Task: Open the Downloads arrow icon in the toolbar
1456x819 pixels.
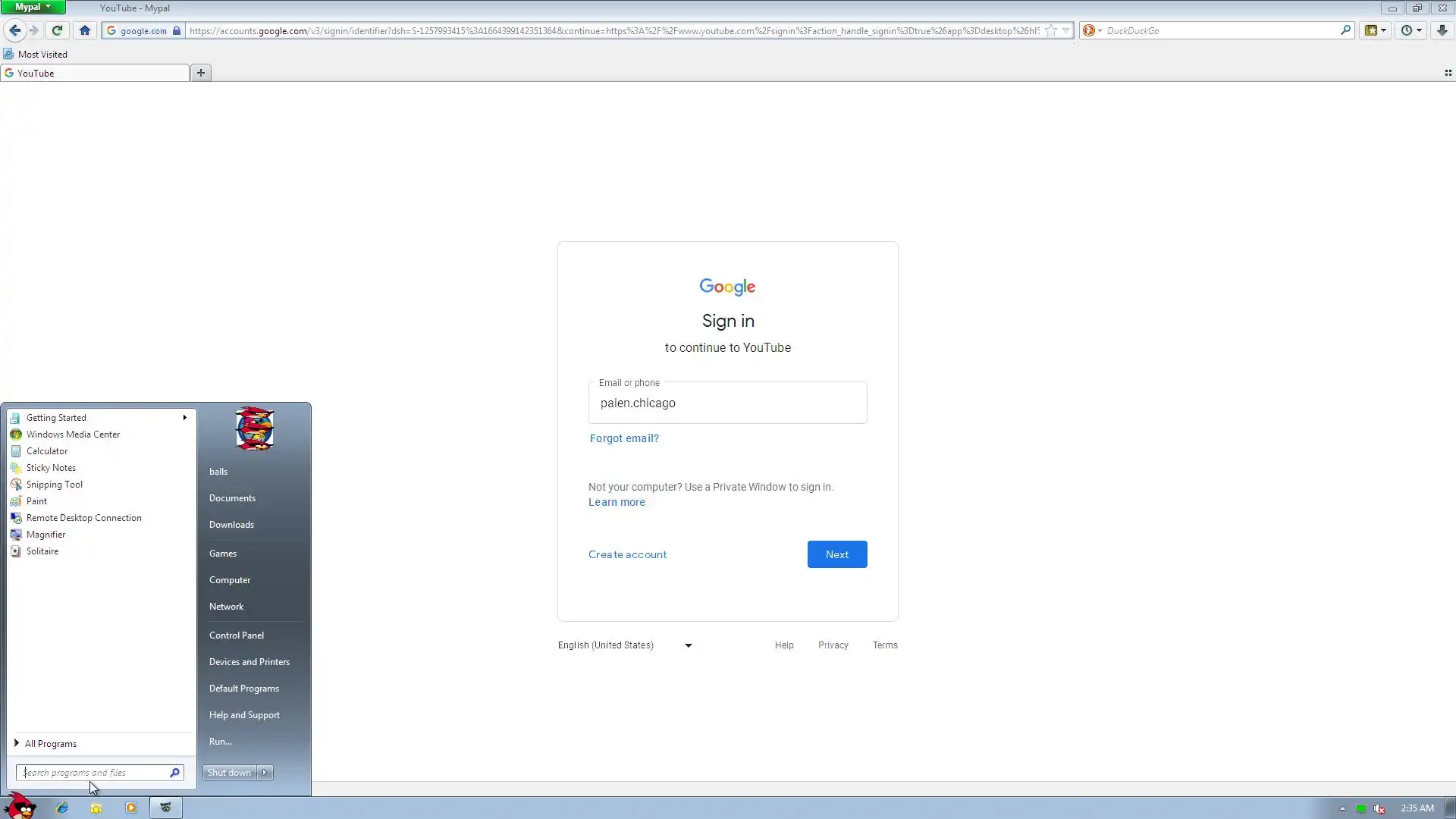Action: (x=1442, y=30)
